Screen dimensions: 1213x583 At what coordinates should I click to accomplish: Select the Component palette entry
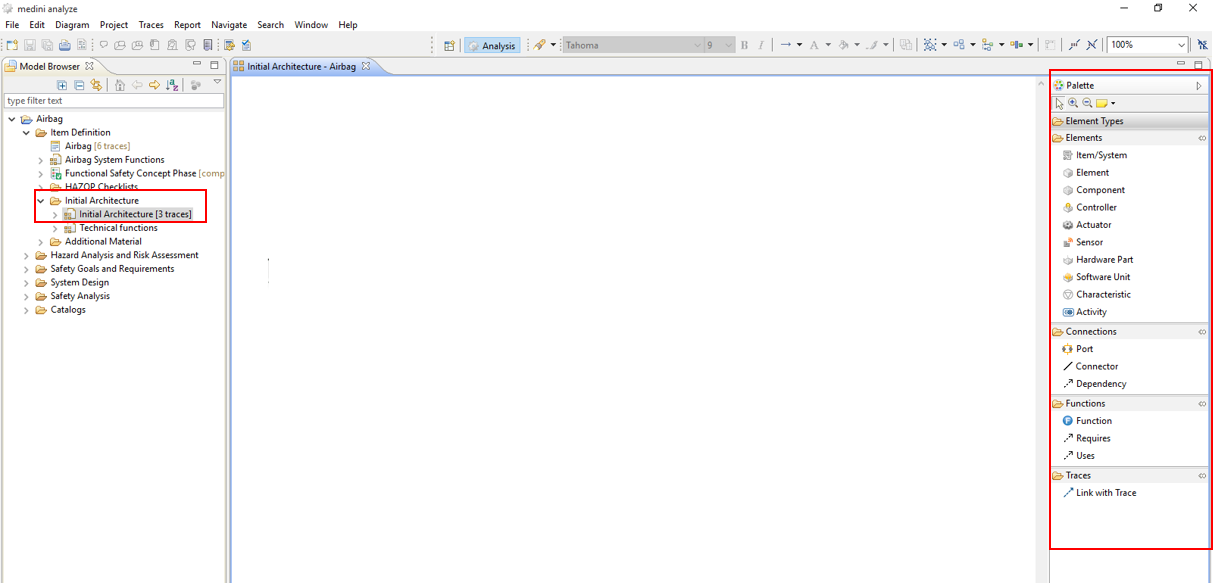[1093, 190]
